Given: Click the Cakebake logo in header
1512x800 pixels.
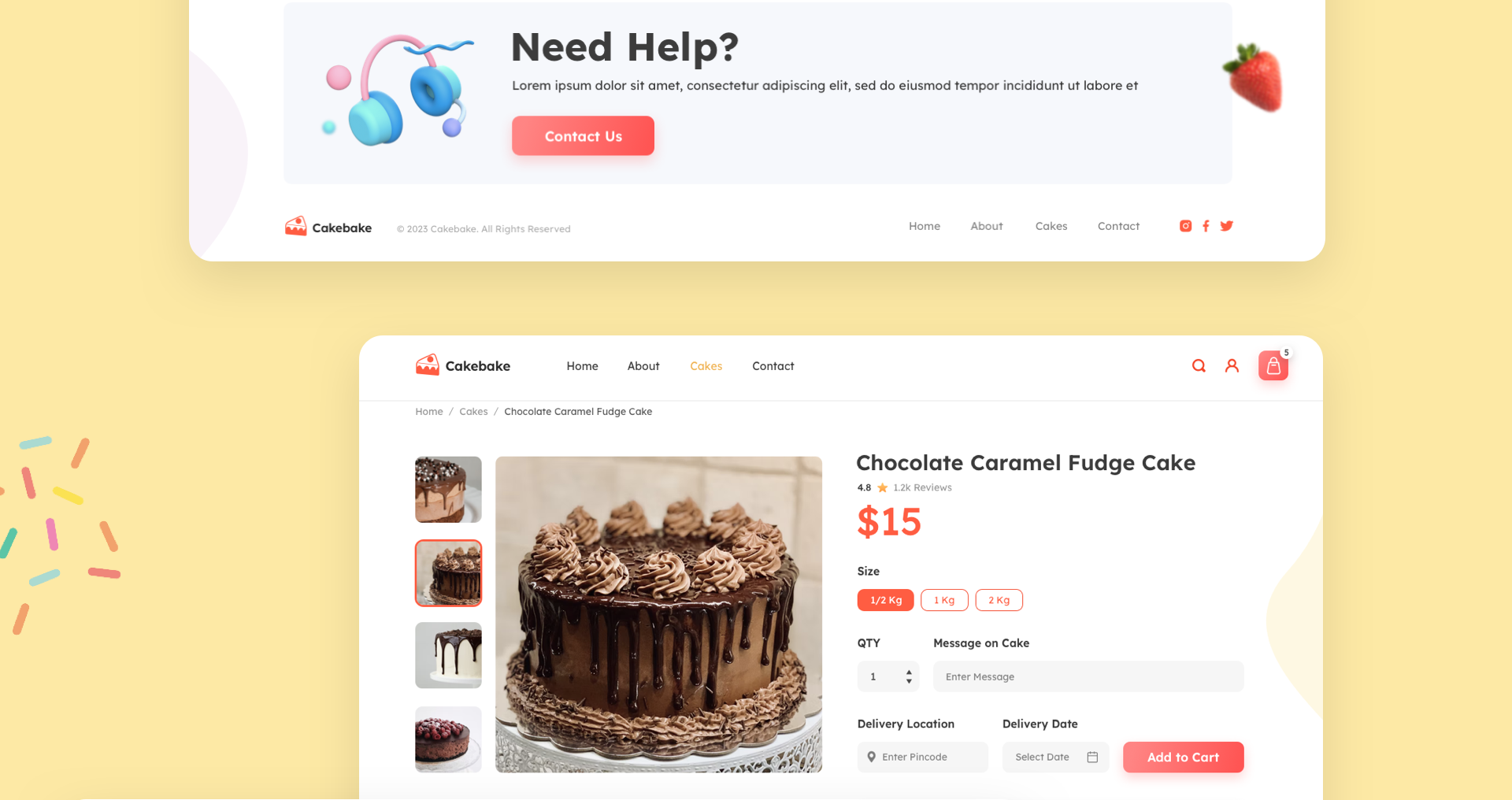Looking at the screenshot, I should tap(463, 365).
